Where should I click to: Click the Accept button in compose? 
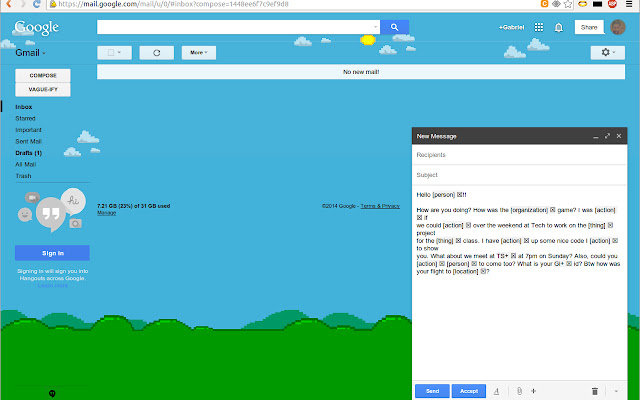(469, 391)
